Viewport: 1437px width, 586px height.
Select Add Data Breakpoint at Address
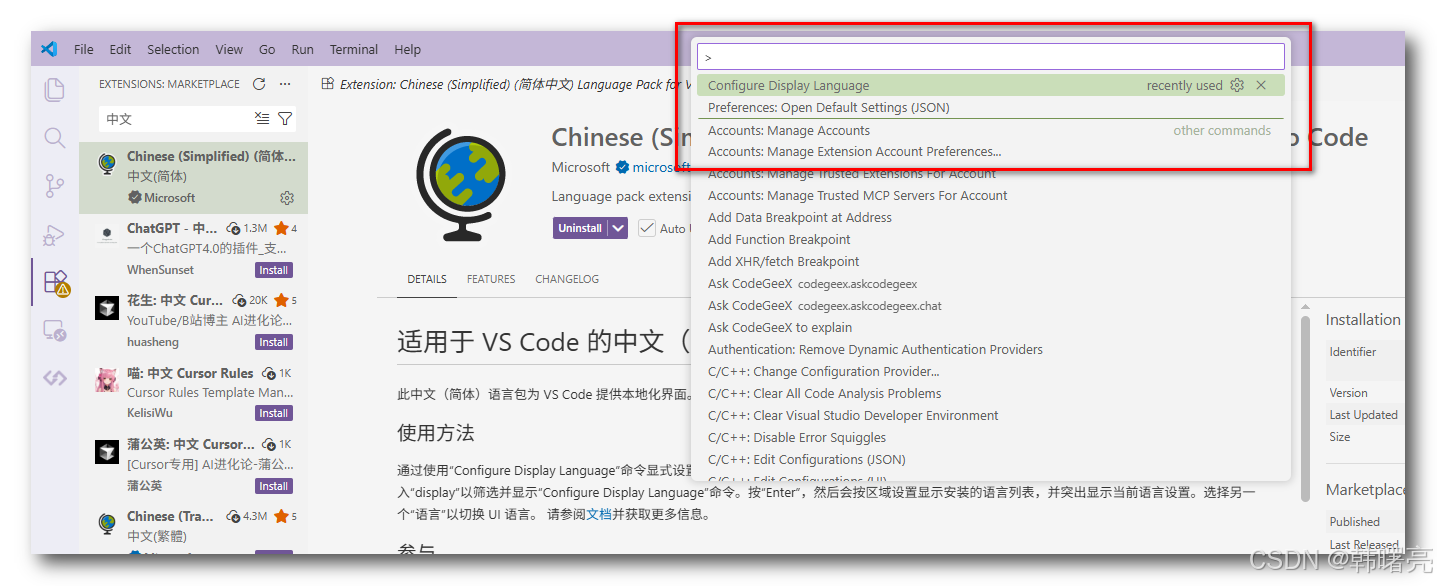point(990,218)
